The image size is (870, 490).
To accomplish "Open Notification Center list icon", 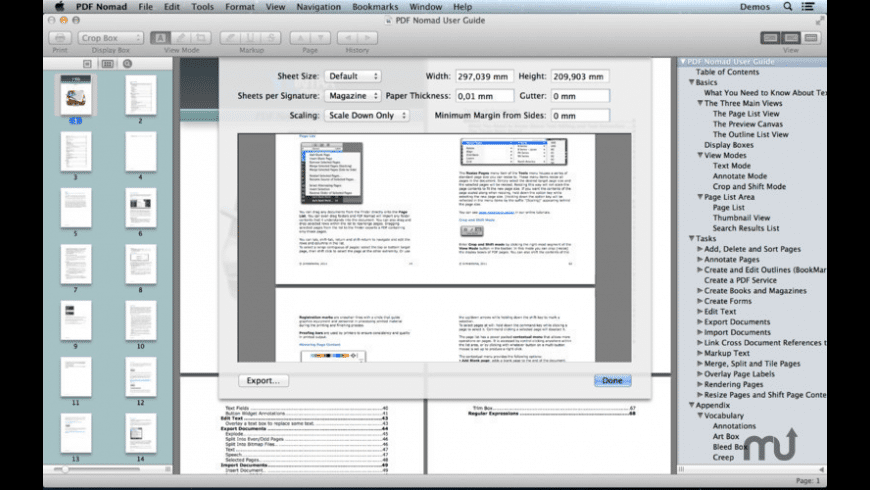I will [808, 7].
